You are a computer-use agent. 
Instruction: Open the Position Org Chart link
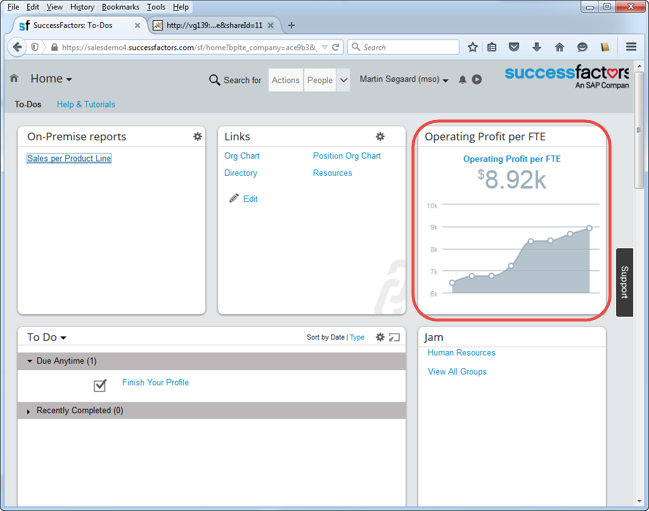coord(346,156)
